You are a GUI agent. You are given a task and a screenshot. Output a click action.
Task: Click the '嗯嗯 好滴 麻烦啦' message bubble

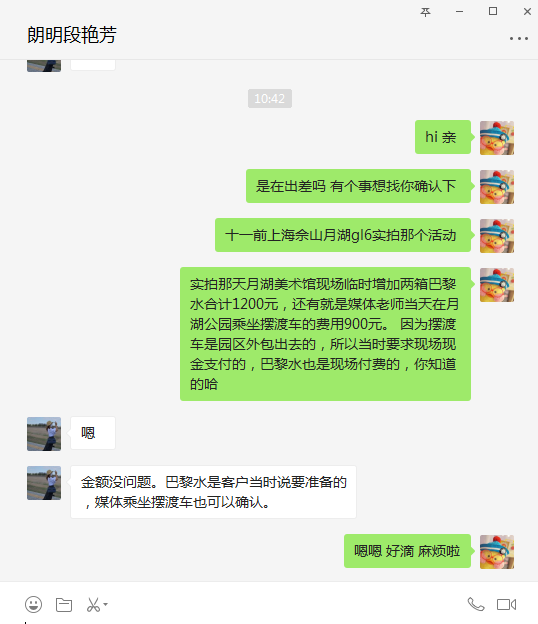pyautogui.click(x=407, y=551)
